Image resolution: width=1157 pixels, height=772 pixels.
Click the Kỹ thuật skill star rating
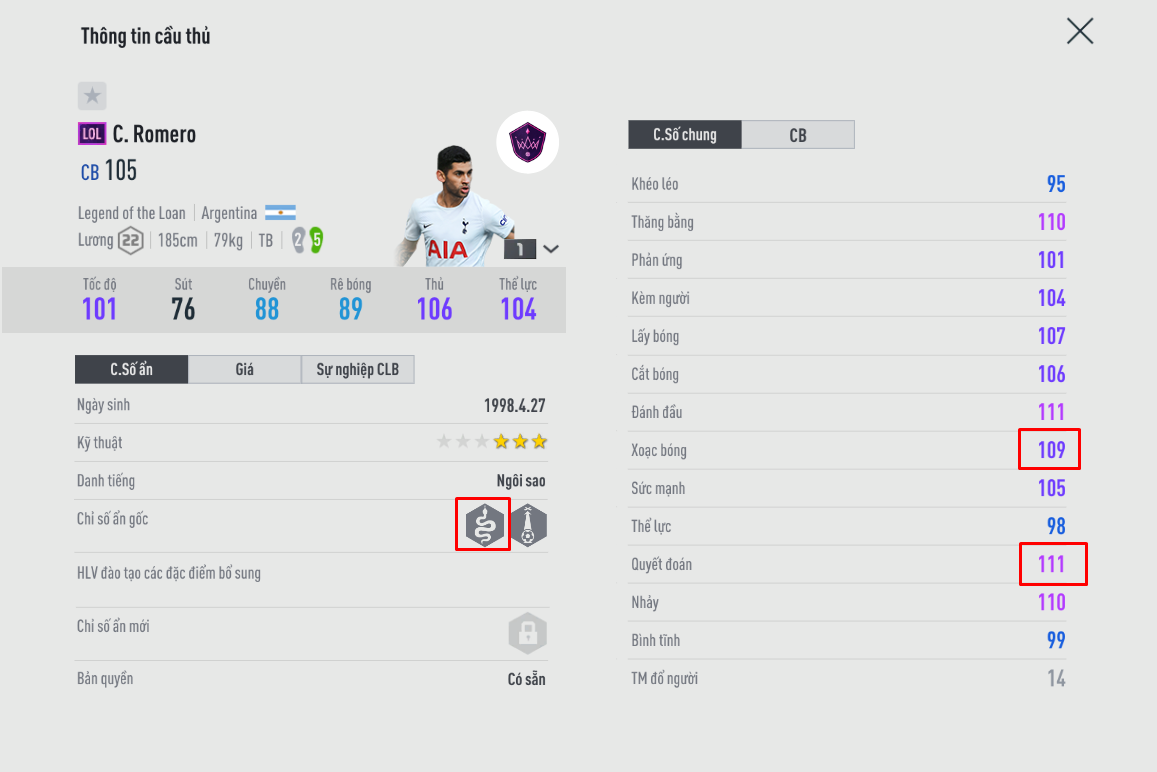492,441
